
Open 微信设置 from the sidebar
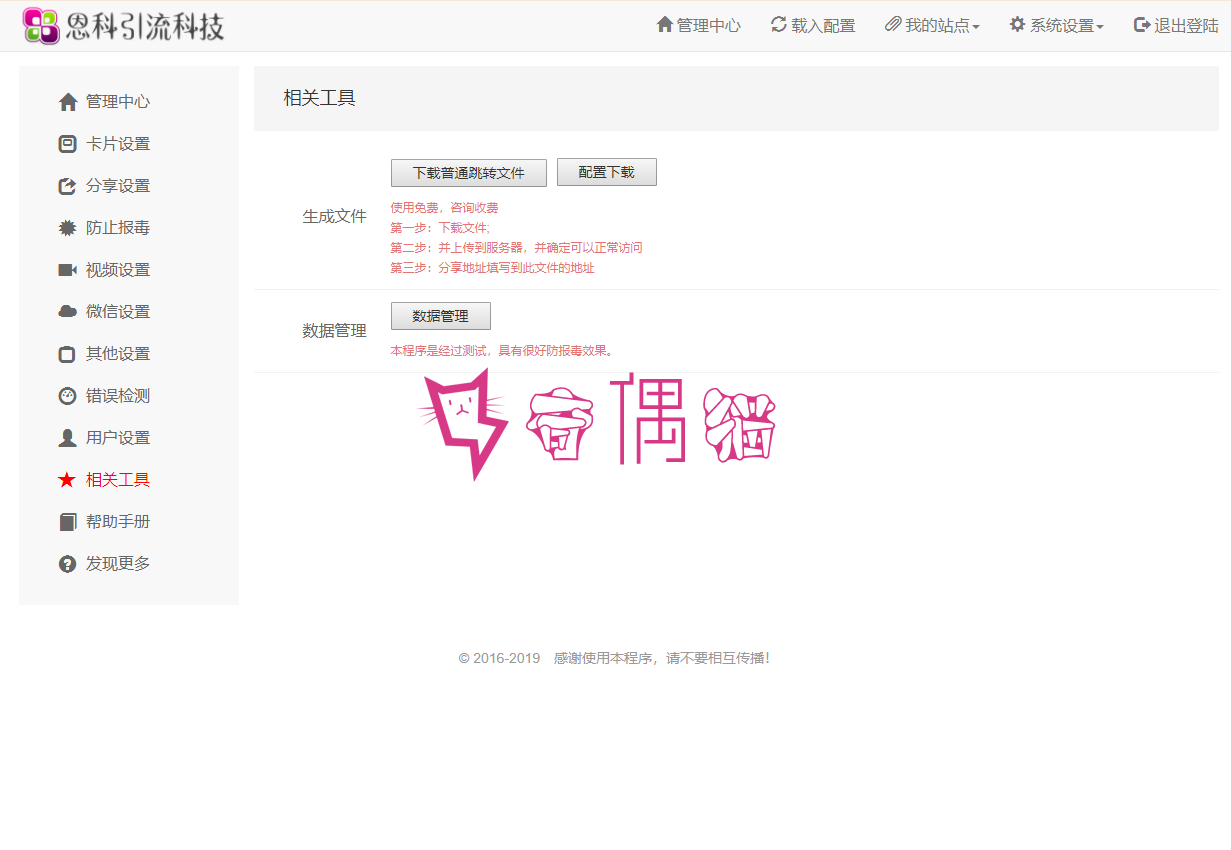click(118, 312)
